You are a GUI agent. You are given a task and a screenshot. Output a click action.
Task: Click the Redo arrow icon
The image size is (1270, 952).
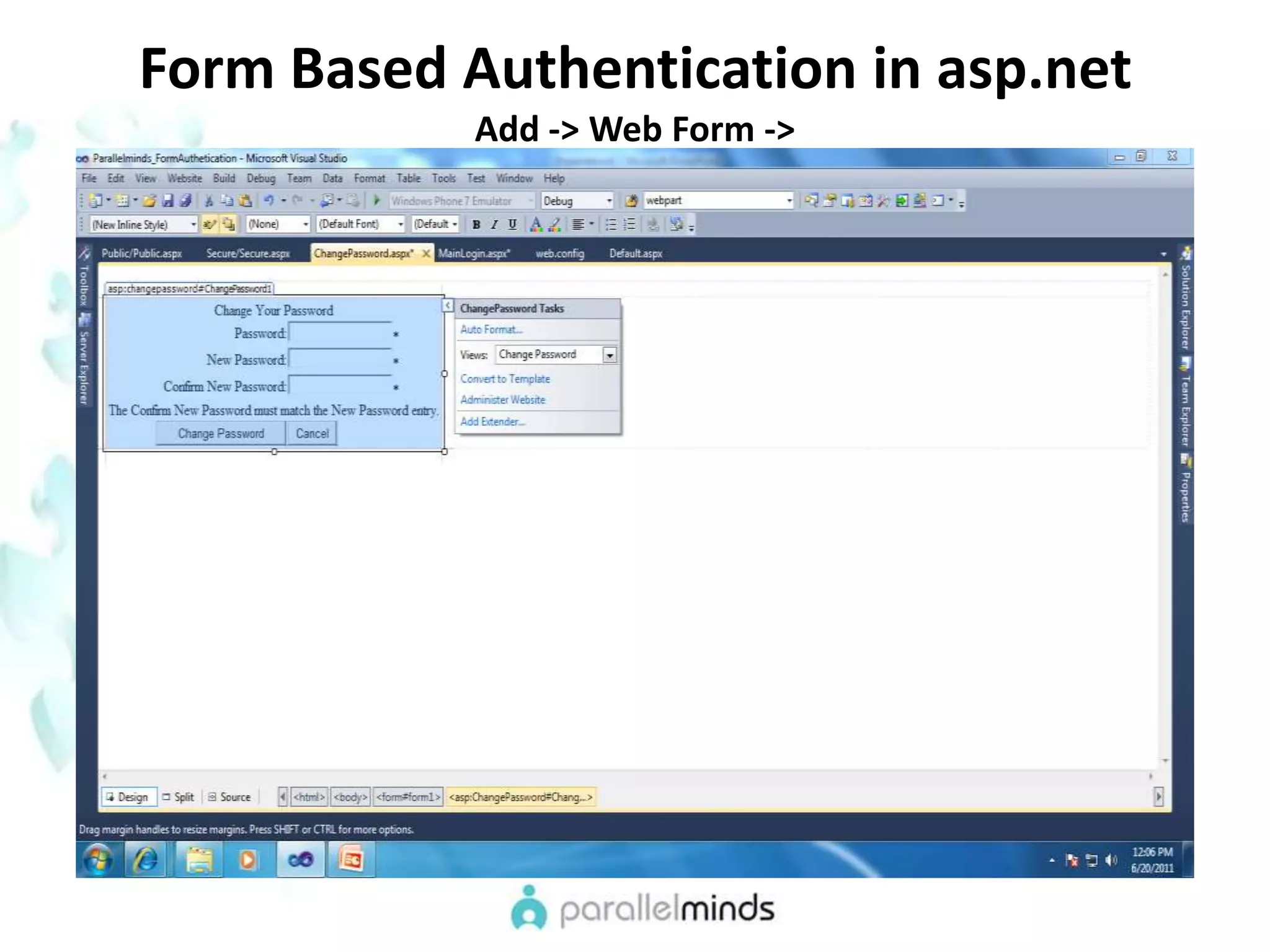coord(298,200)
